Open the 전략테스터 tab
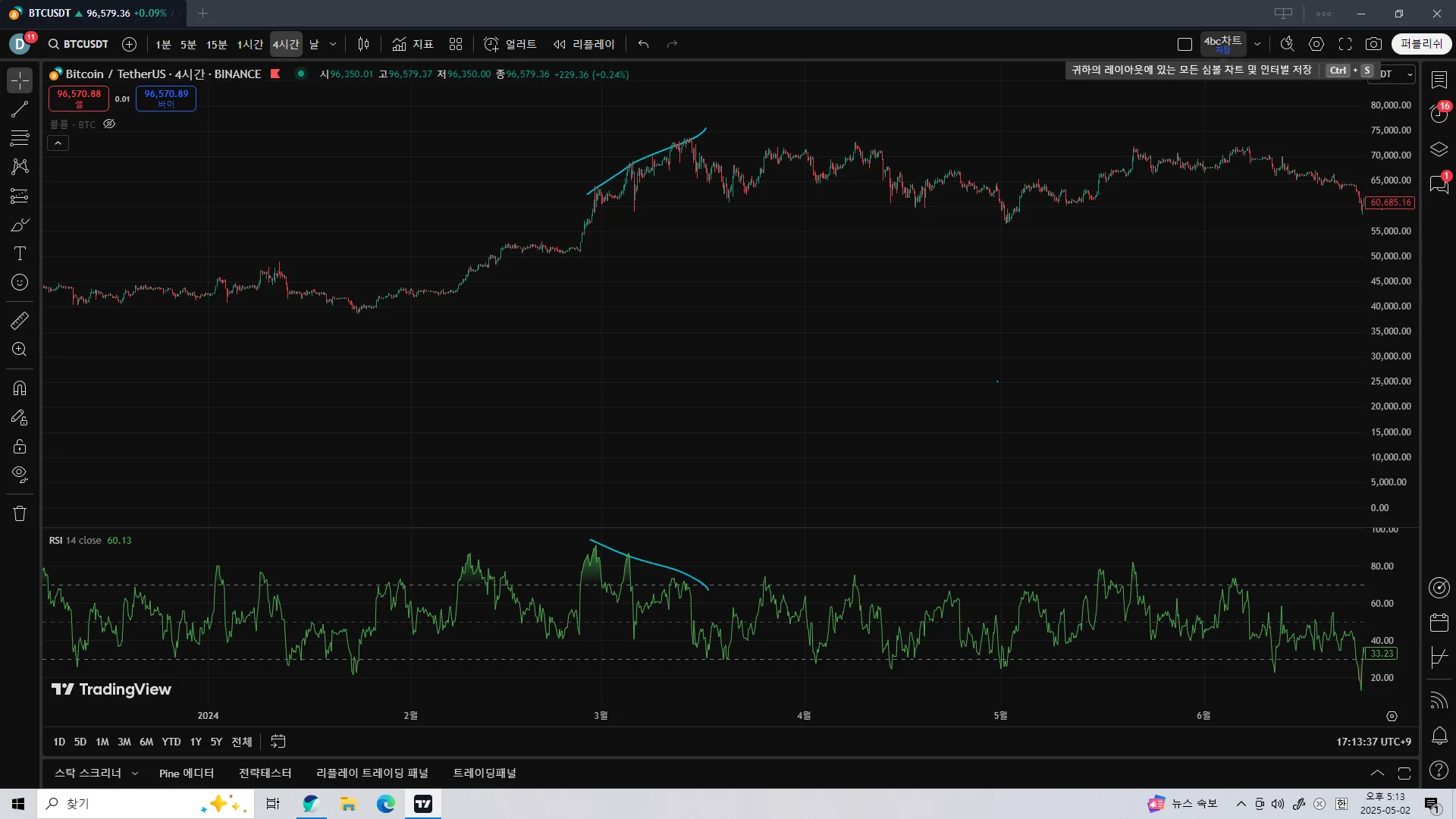 pyautogui.click(x=265, y=773)
